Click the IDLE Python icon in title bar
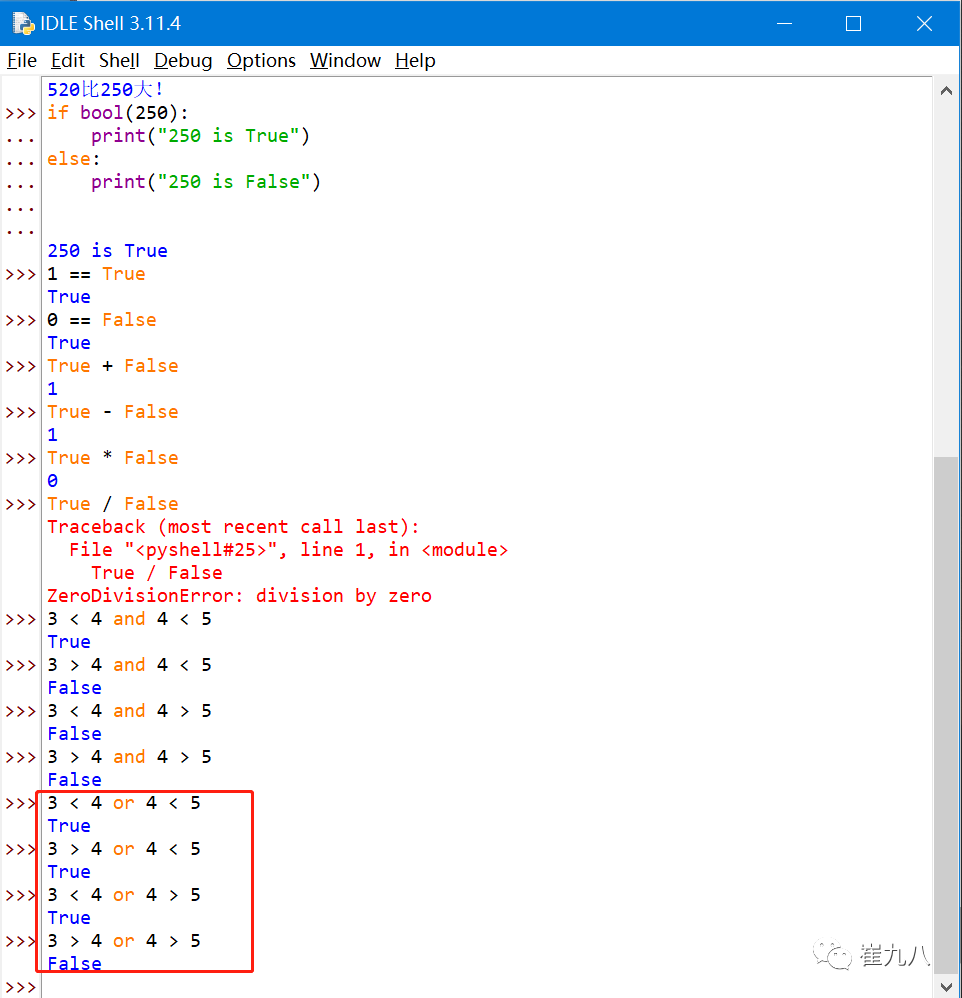 pyautogui.click(x=24, y=24)
